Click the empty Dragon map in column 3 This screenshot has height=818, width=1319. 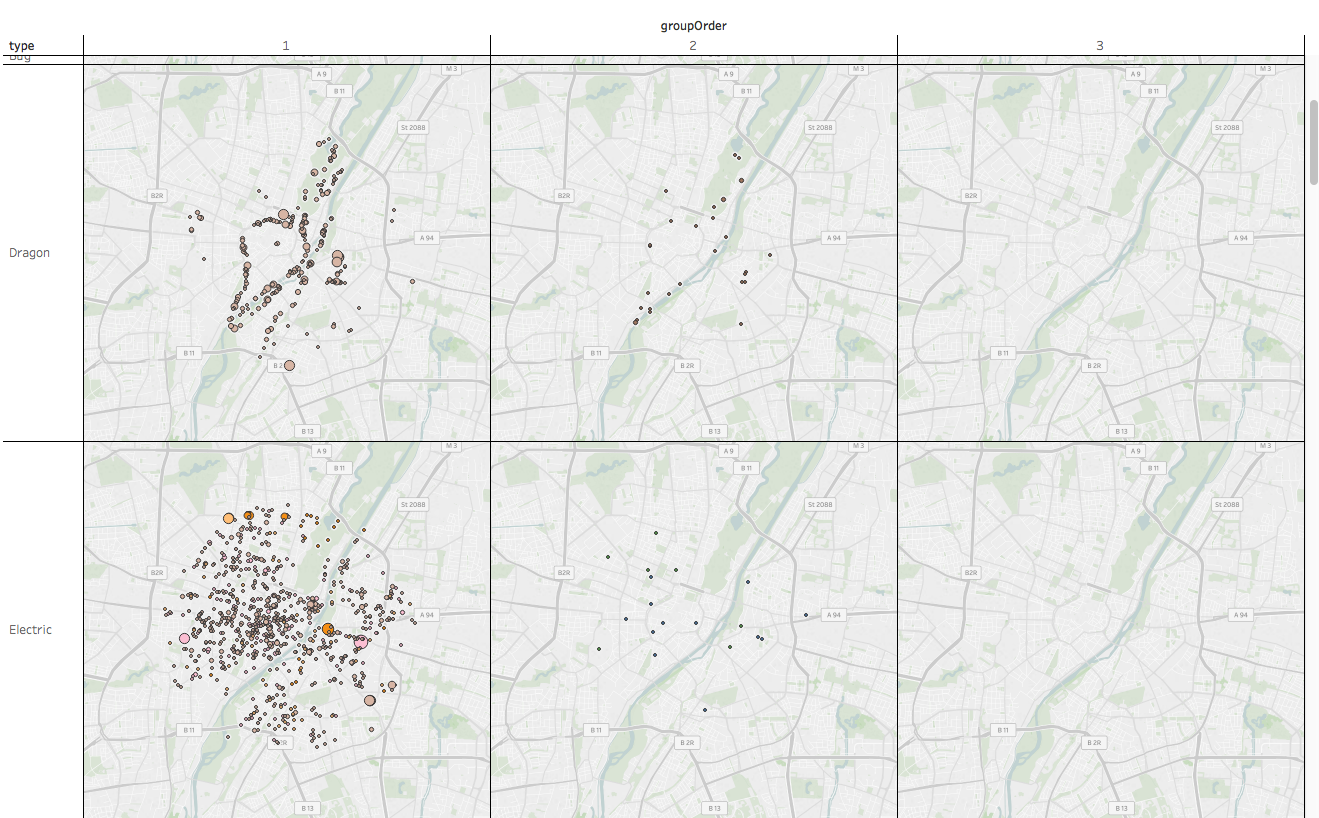click(1101, 253)
